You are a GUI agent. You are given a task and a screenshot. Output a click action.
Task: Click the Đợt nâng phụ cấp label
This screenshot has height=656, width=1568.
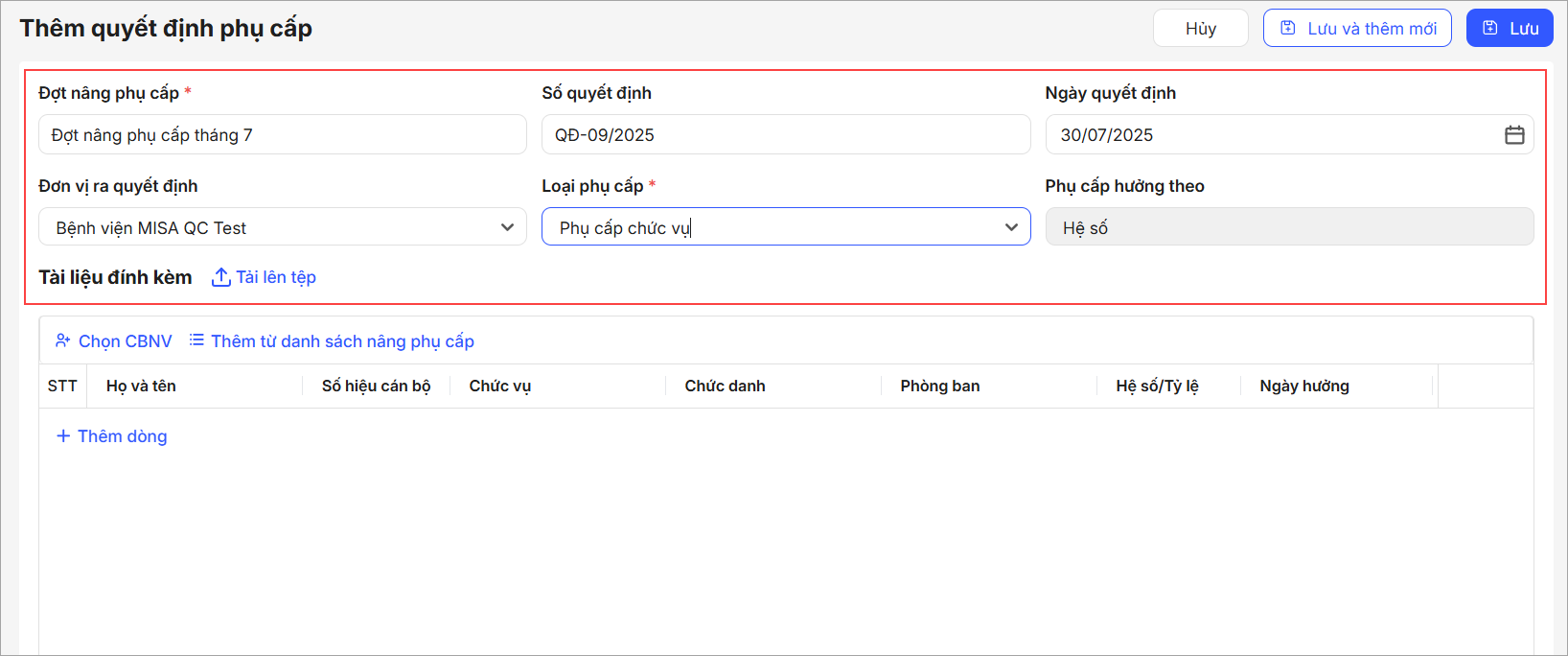pos(108,93)
